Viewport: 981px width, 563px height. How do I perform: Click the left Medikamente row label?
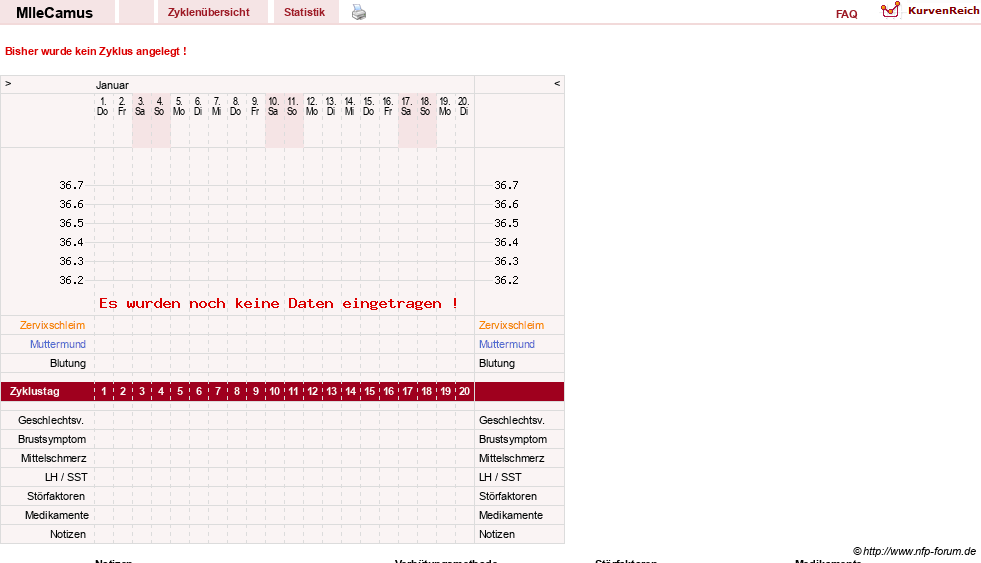pos(57,515)
